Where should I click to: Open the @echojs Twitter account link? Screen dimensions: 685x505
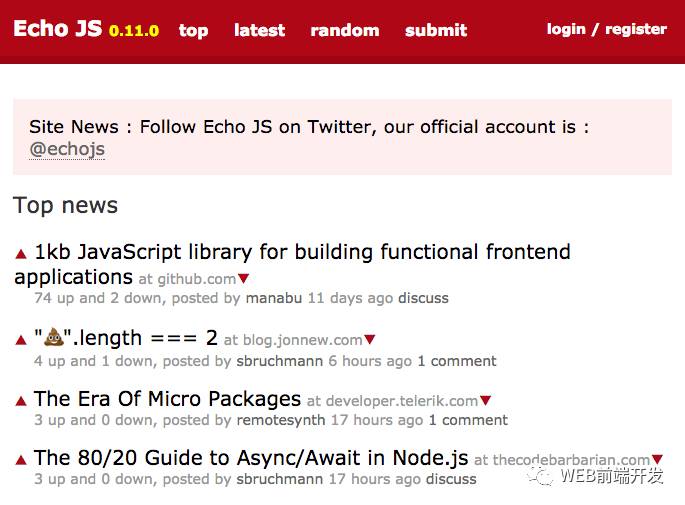(67, 149)
